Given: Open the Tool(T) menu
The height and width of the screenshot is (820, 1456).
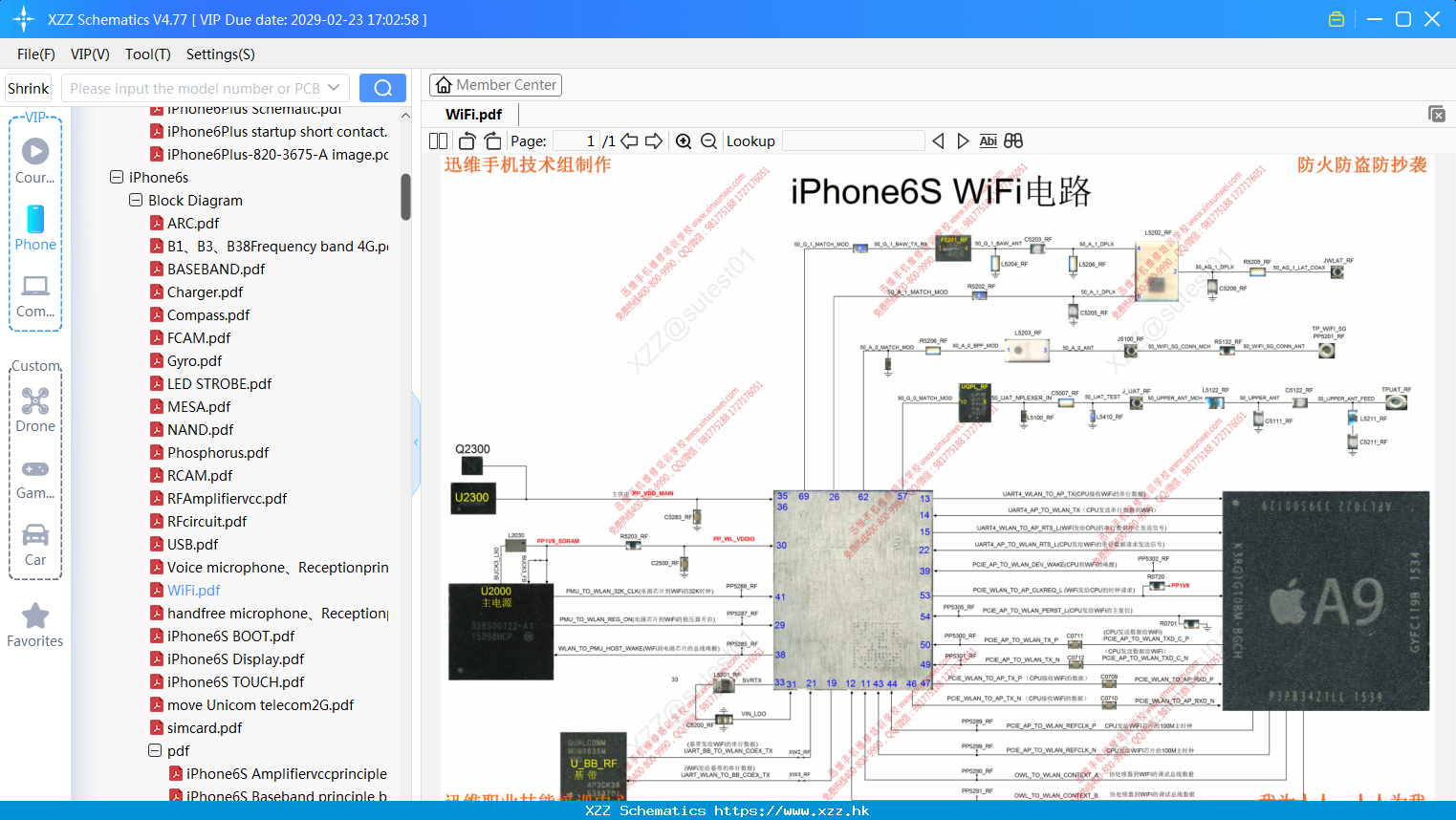Looking at the screenshot, I should tap(148, 54).
